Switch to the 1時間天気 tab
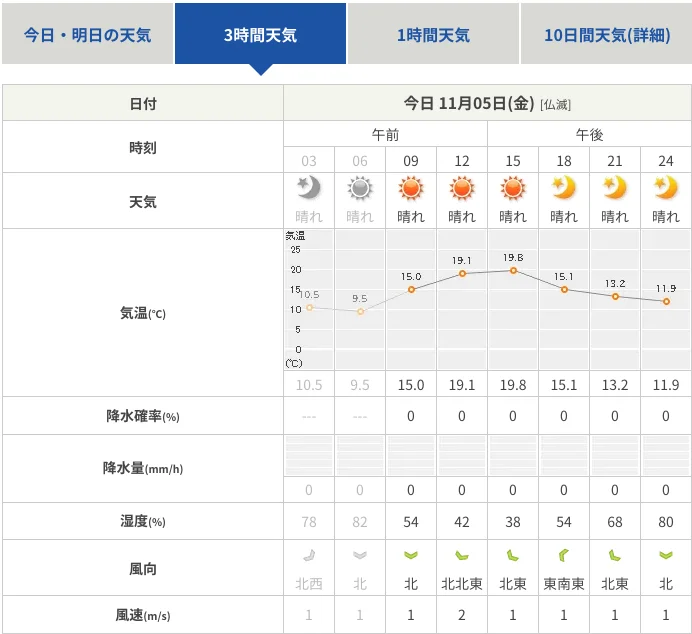The width and height of the screenshot is (692, 634). (433, 34)
